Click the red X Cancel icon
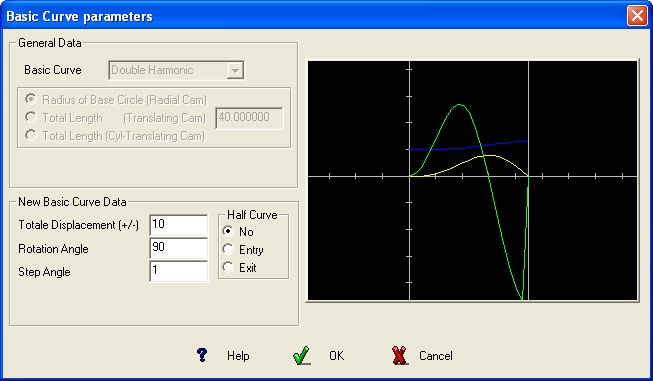 400,356
